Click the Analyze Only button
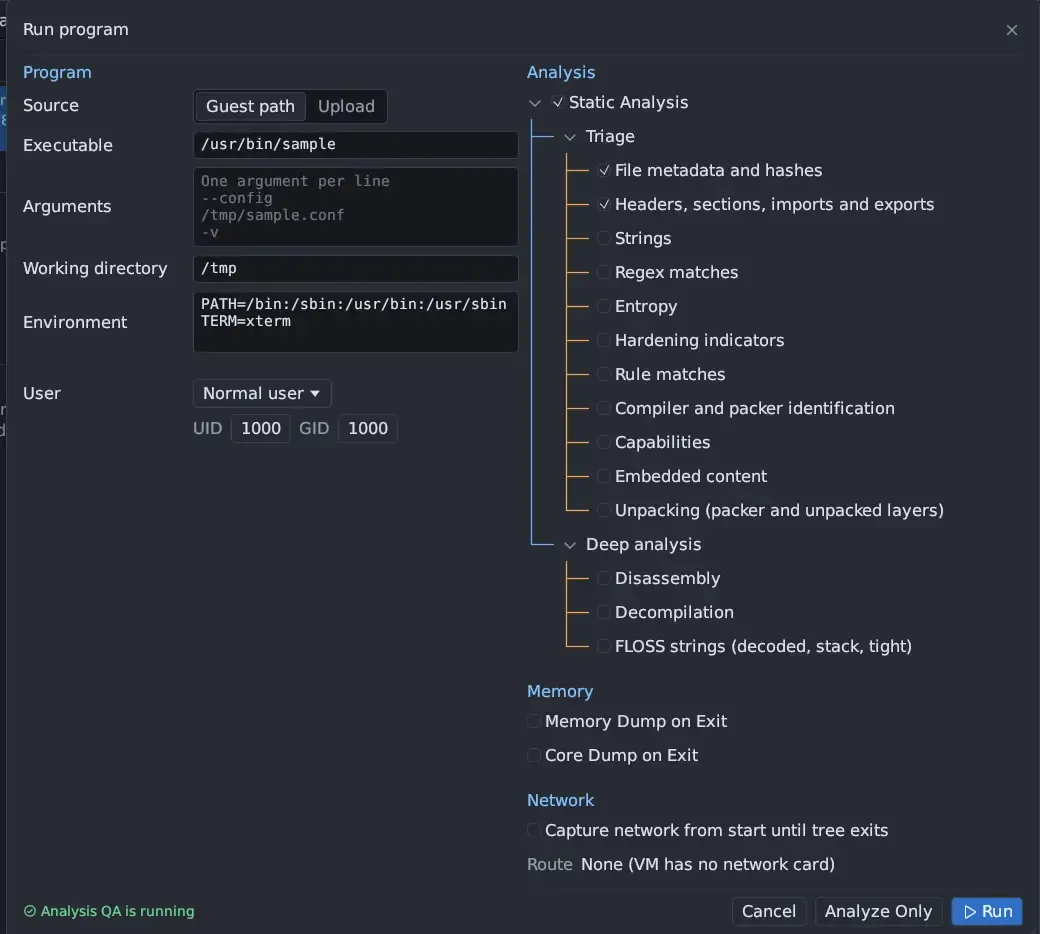 tap(878, 911)
